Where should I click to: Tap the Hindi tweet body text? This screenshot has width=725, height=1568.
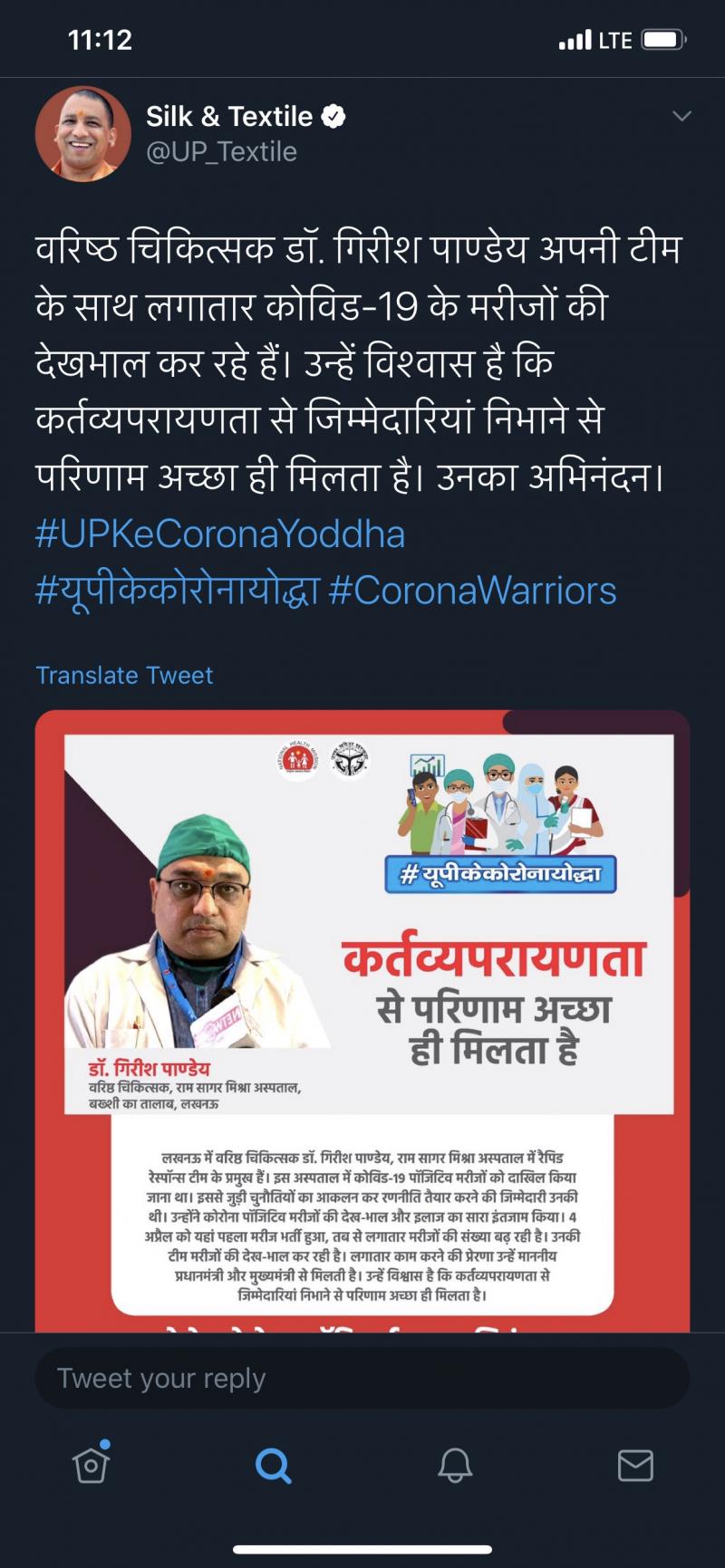(359, 362)
